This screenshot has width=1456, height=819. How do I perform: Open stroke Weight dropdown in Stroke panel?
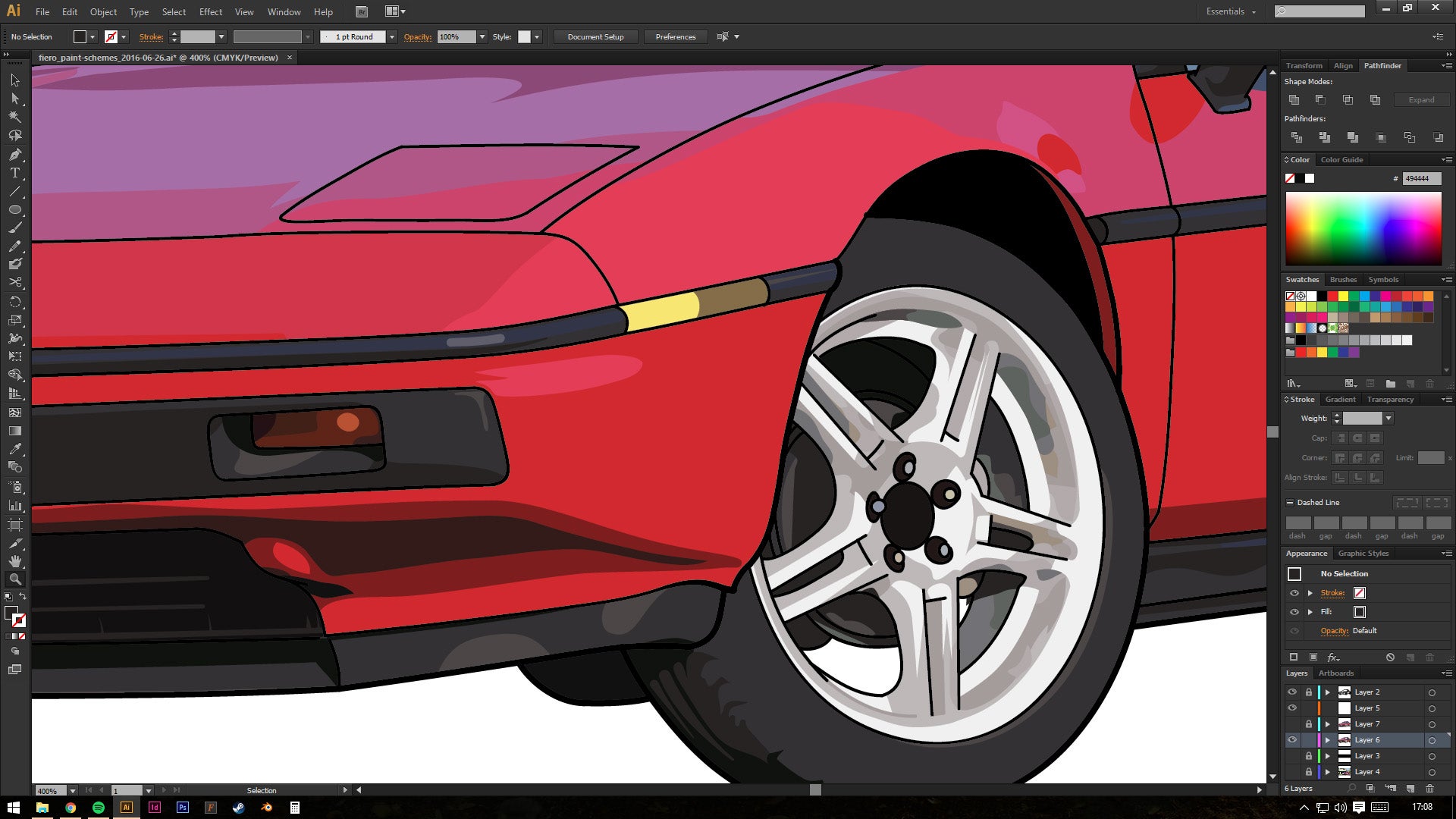pyautogui.click(x=1389, y=419)
